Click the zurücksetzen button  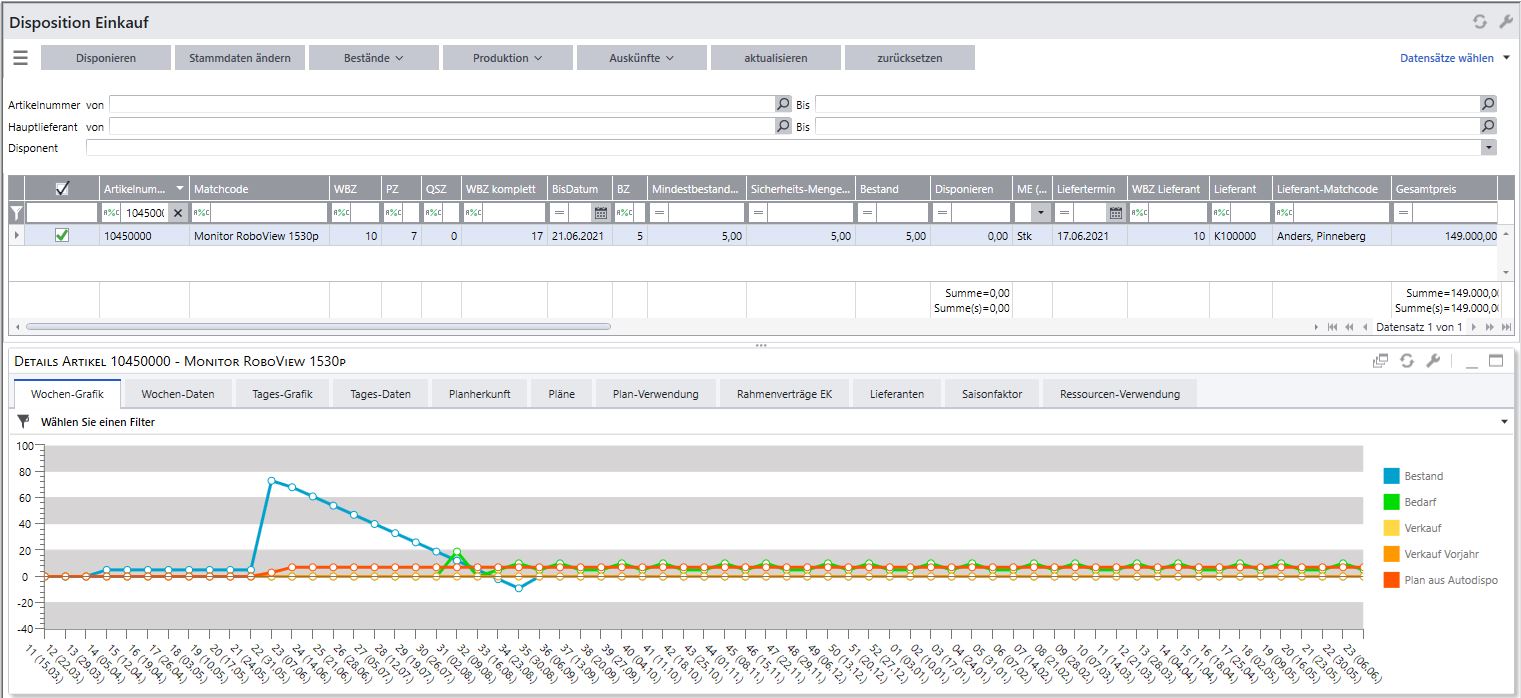tap(910, 58)
